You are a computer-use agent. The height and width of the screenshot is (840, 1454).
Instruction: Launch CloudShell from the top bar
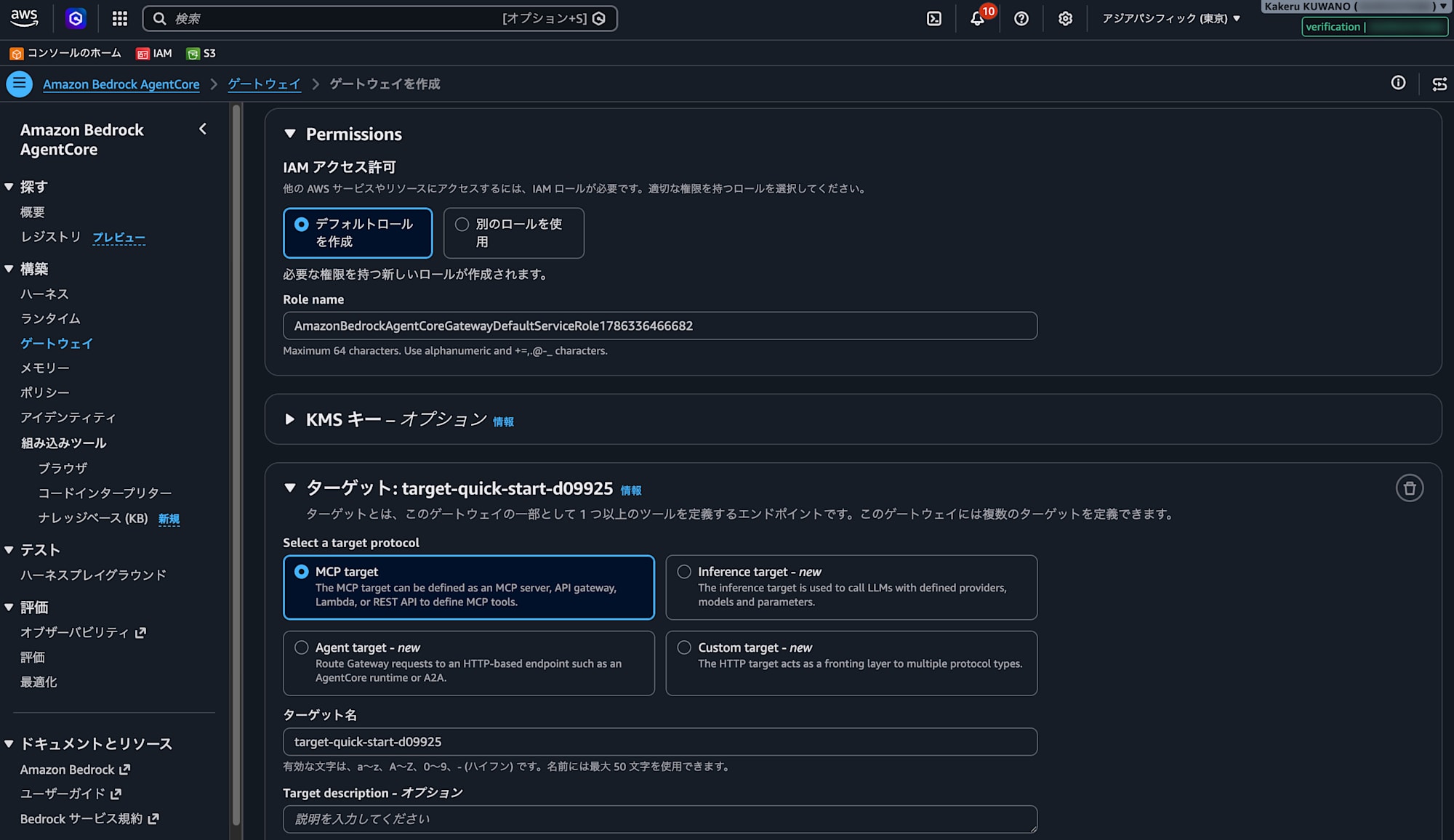[934, 18]
